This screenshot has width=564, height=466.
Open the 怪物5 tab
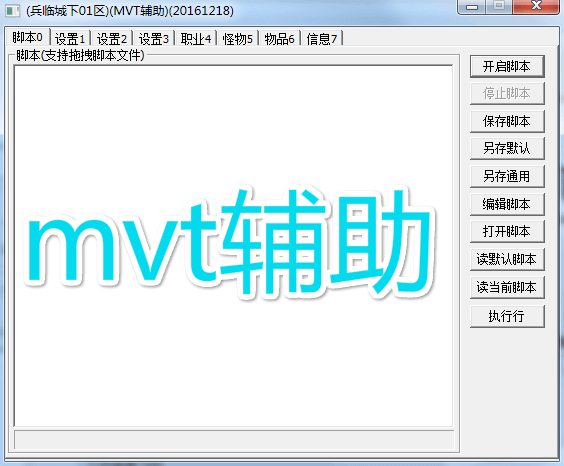coord(237,38)
